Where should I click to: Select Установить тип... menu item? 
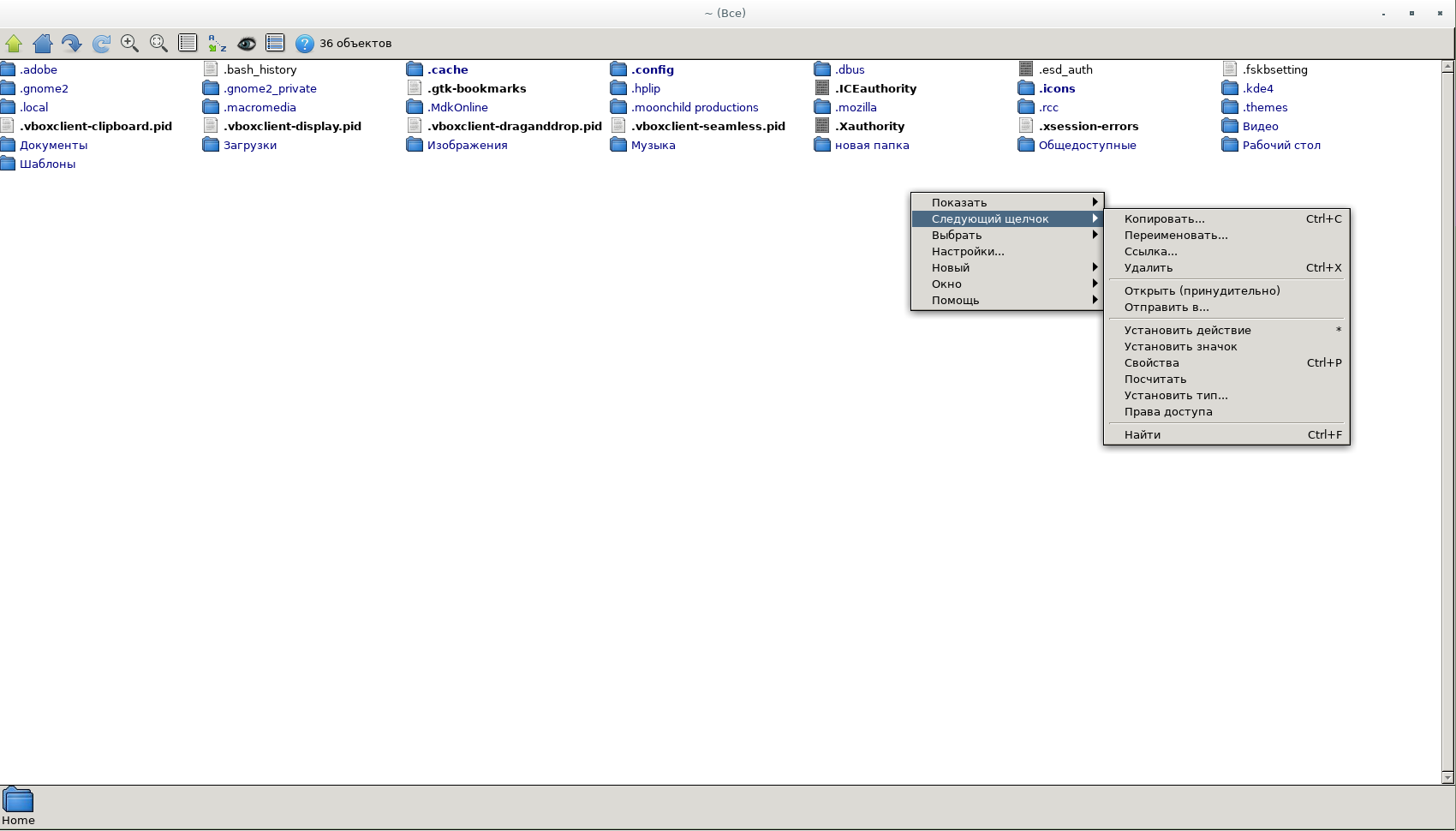coord(1226,396)
